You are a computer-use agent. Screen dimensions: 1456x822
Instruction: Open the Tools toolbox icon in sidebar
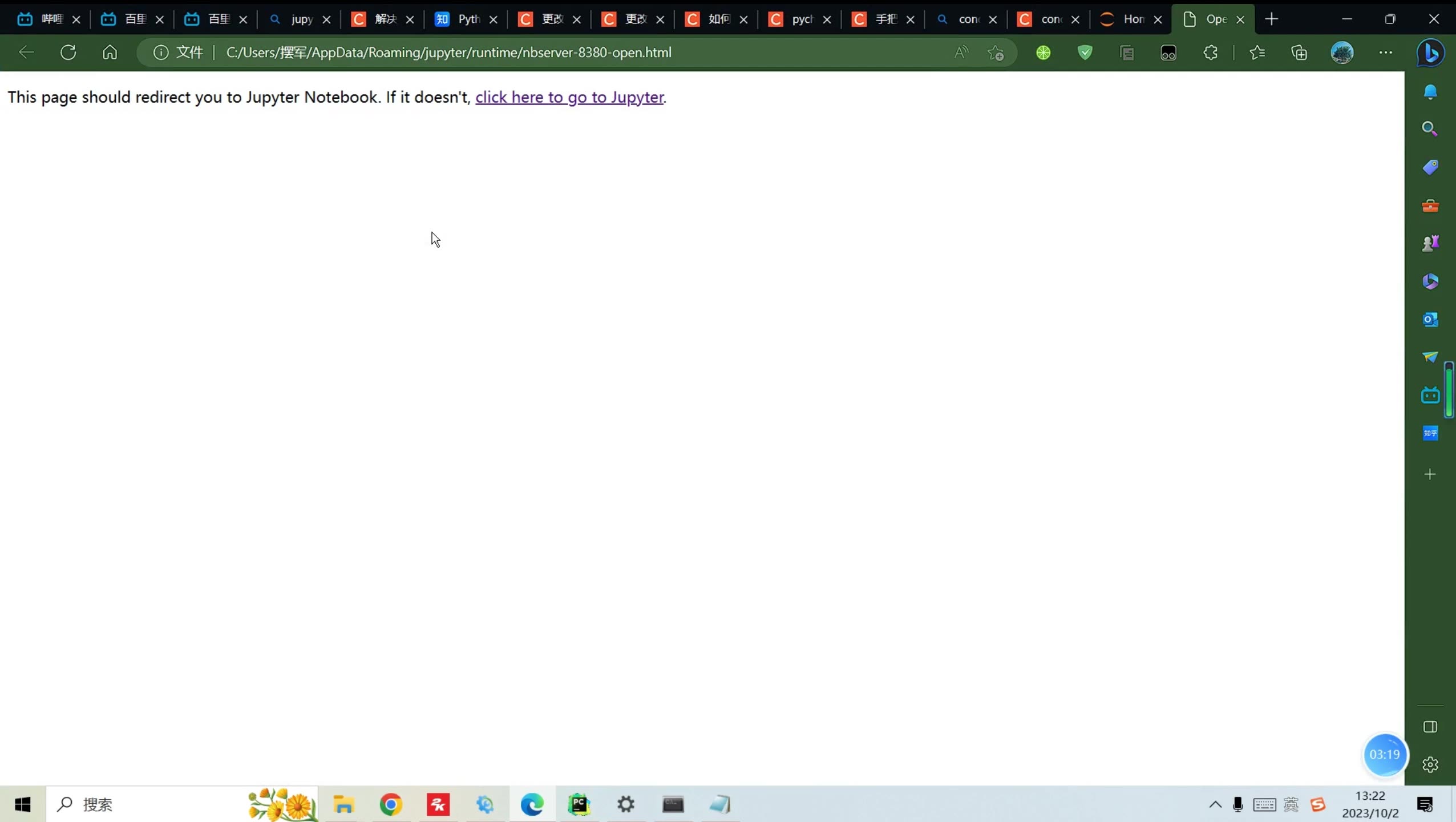pyautogui.click(x=1431, y=206)
